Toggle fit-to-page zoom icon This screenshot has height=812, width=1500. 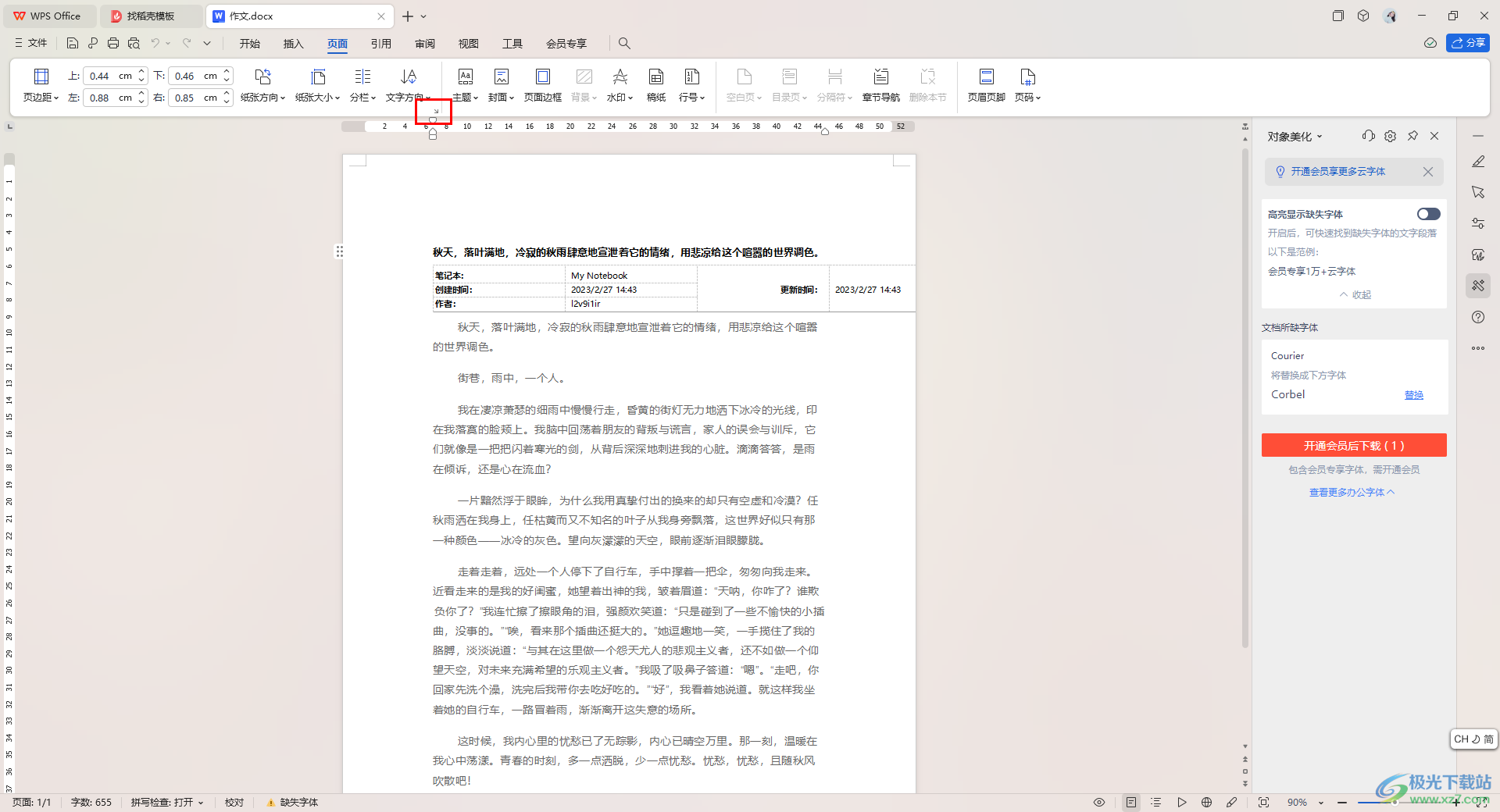[1263, 802]
